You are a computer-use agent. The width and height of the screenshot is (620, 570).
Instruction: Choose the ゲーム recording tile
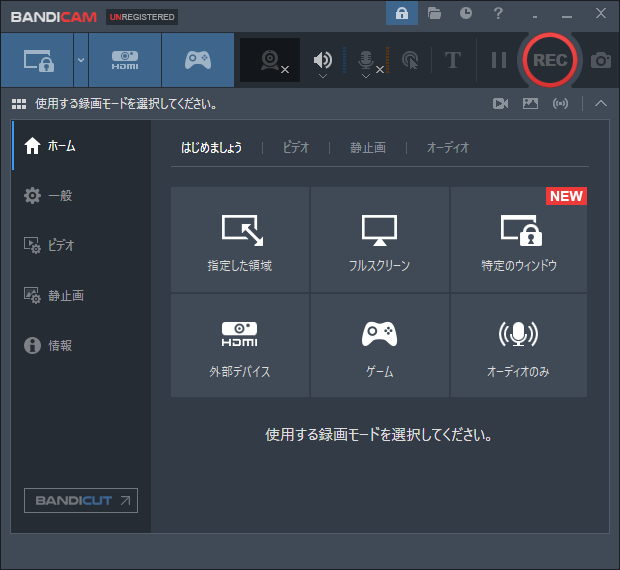coord(380,345)
